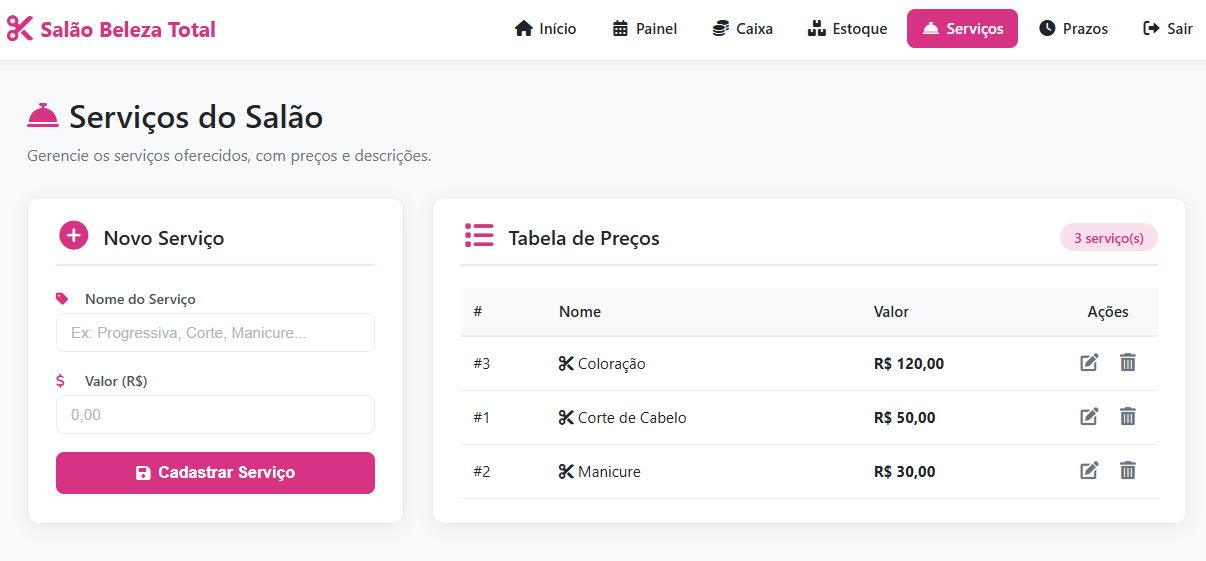Image resolution: width=1206 pixels, height=561 pixels.
Task: Open the Caixa page
Action: click(x=743, y=29)
